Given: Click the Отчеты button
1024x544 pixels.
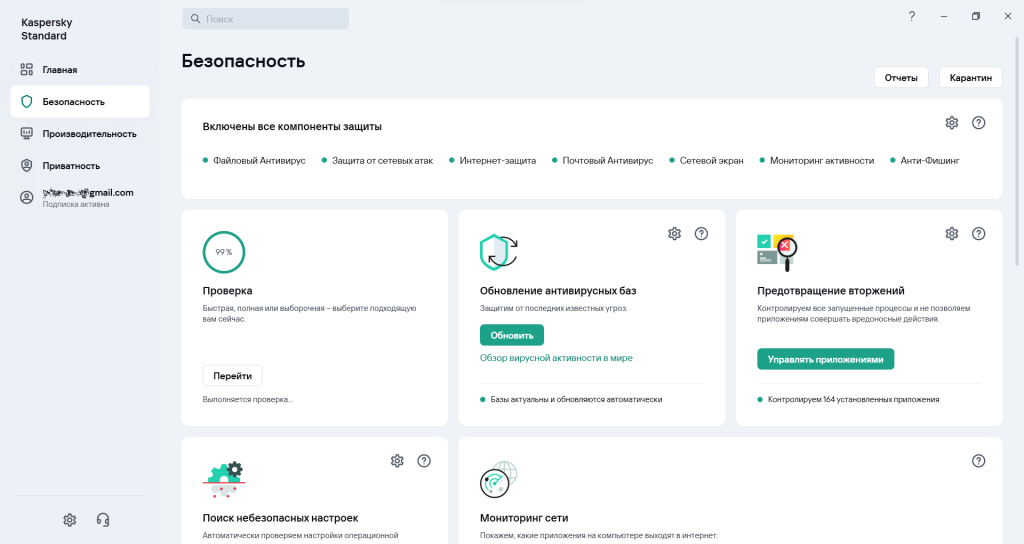Looking at the screenshot, I should pos(901,78).
